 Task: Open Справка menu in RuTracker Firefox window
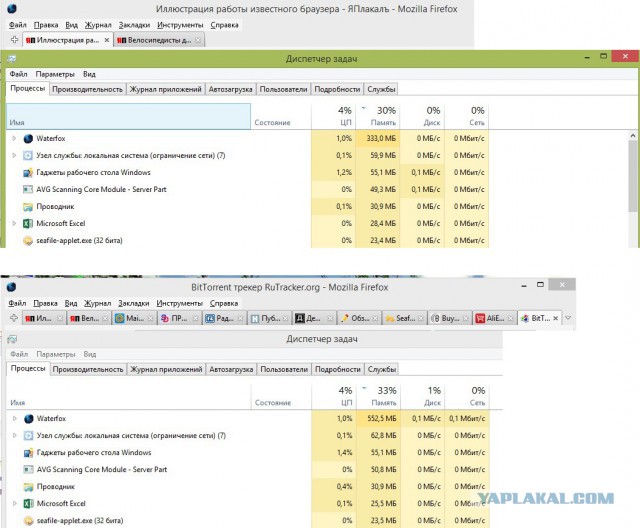point(224,303)
